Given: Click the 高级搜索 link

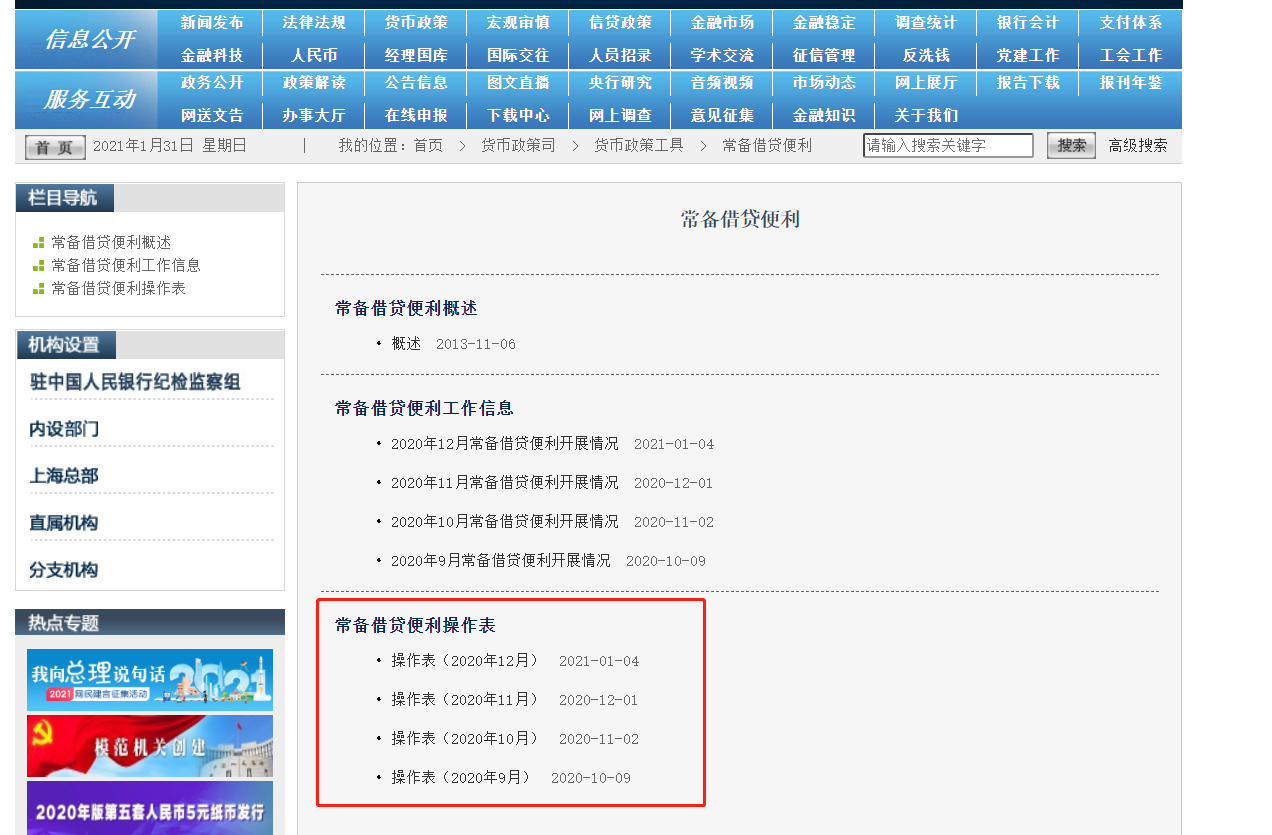Looking at the screenshot, I should tap(1137, 145).
